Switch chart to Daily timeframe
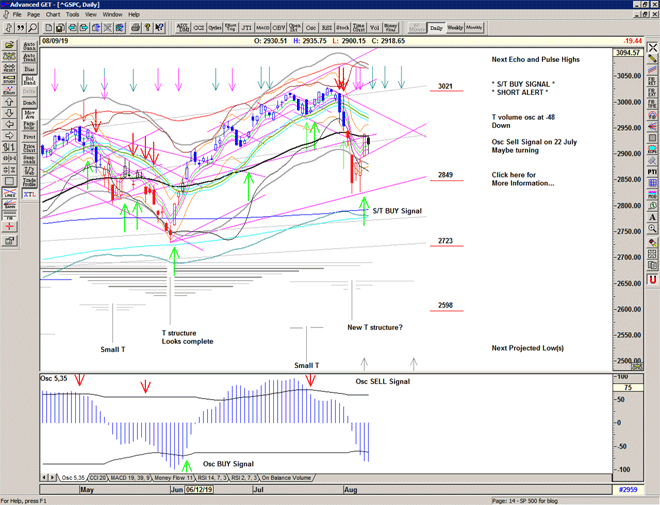 (436, 28)
